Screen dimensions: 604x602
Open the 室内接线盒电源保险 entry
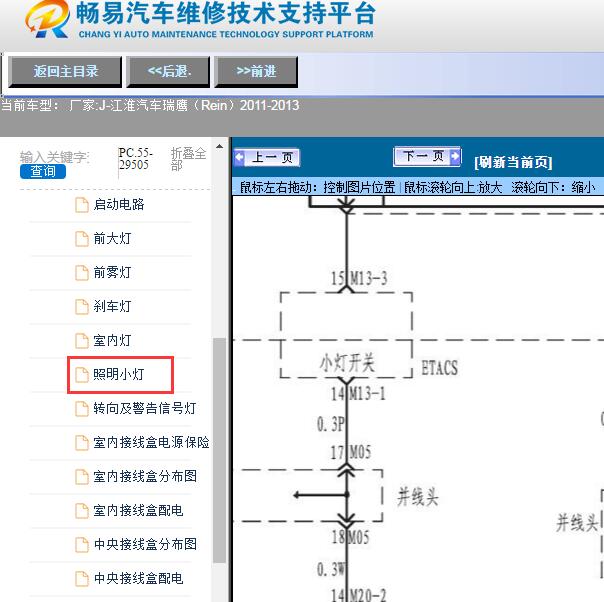pyautogui.click(x=151, y=442)
